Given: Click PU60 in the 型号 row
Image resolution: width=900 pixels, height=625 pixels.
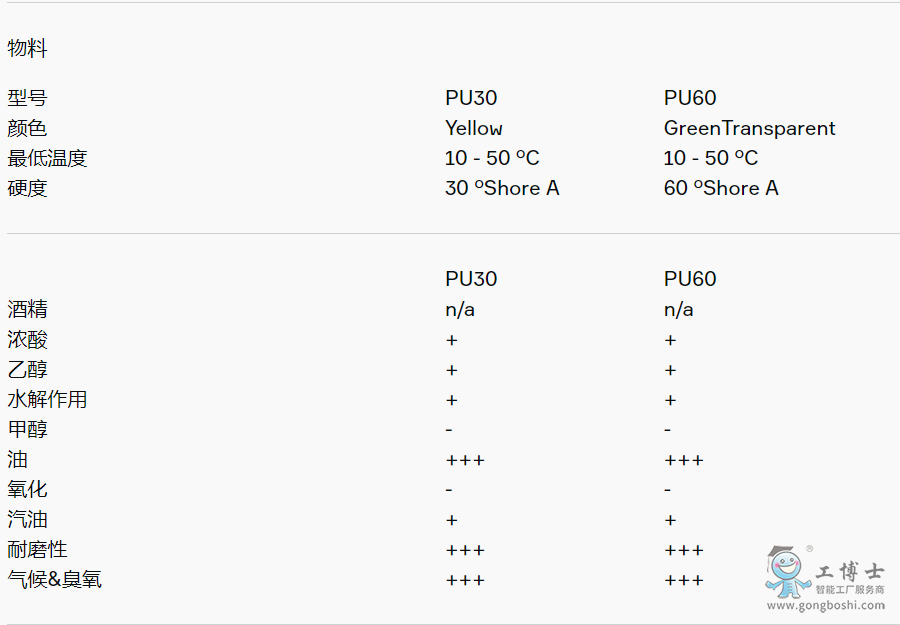Looking at the screenshot, I should pos(690,98).
